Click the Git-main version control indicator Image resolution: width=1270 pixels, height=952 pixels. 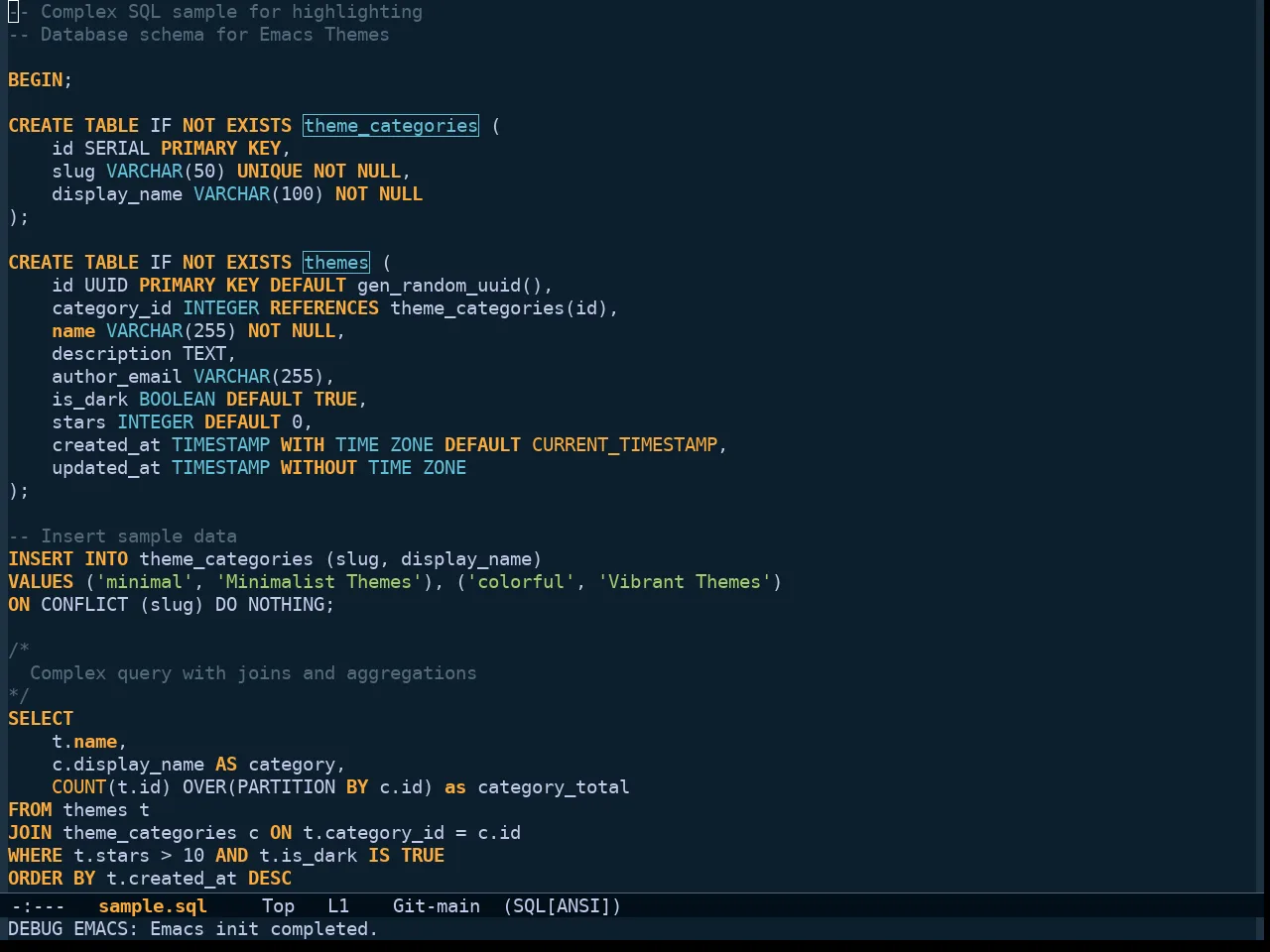pos(437,905)
